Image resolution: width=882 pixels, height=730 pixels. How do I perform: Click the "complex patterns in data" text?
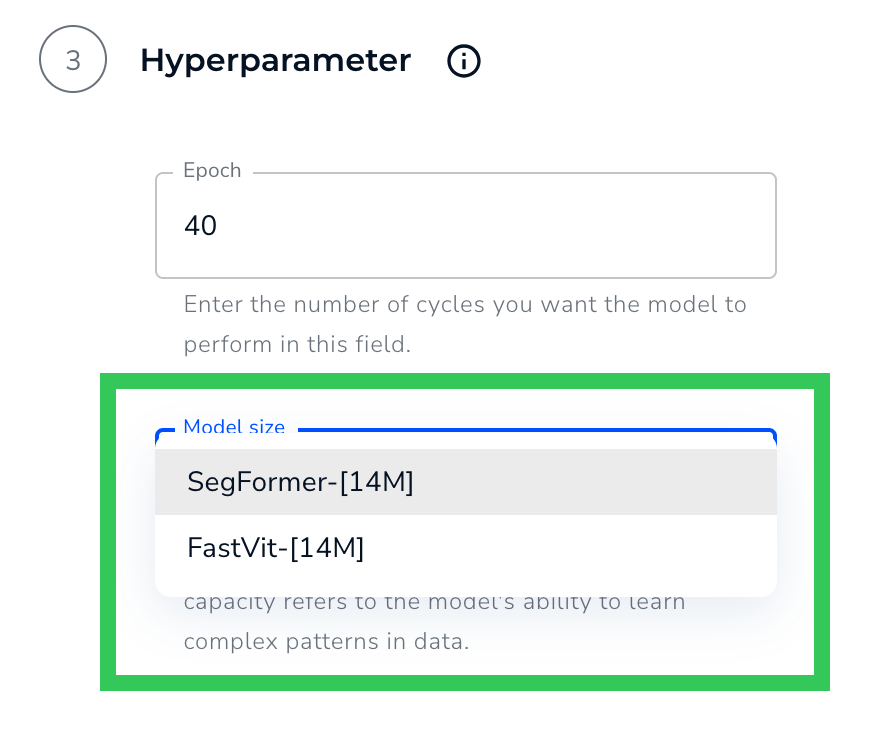[x=326, y=642]
